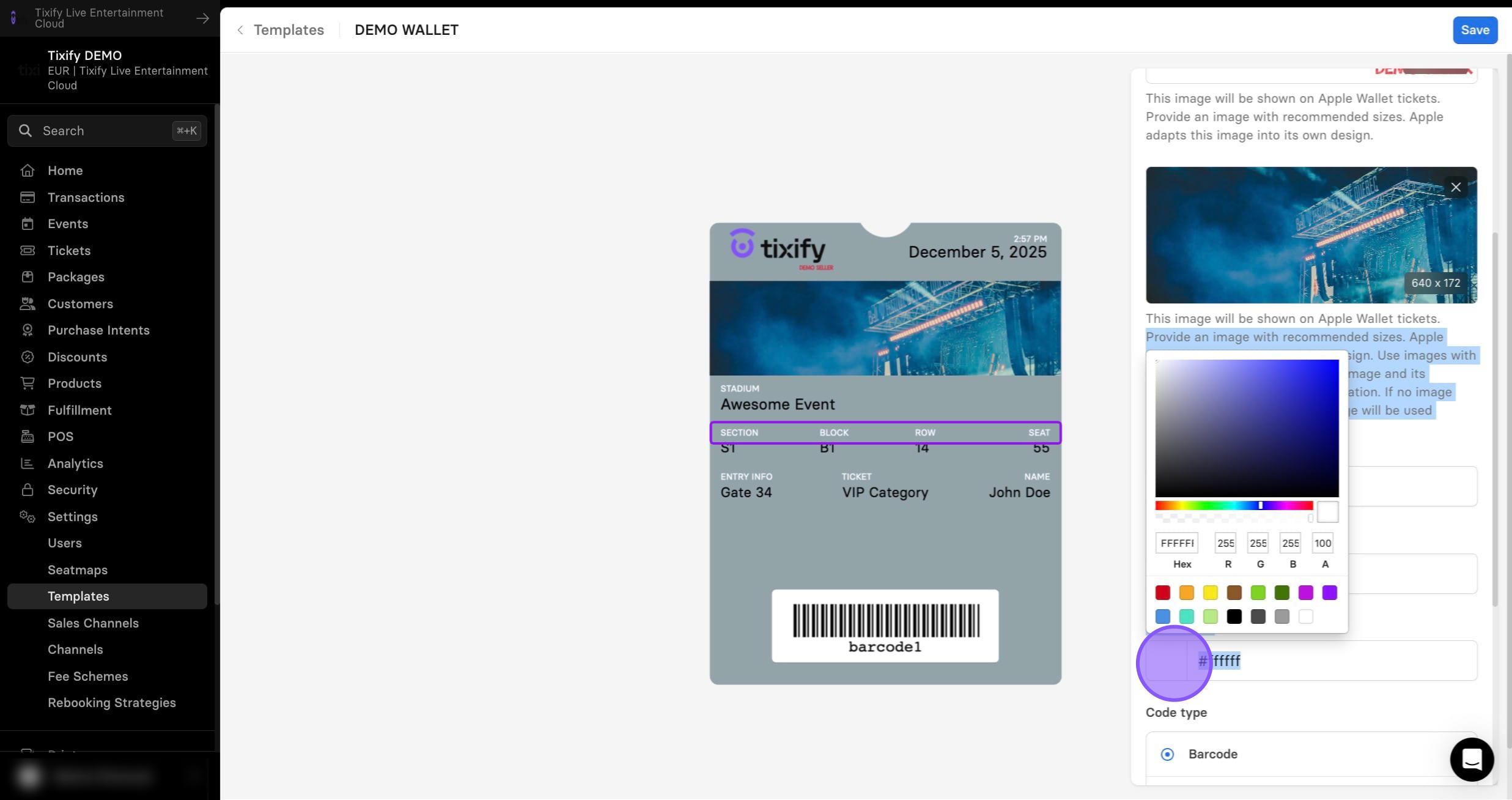Screen dimensions: 1512x800
Task: Open the Seatmaps settings page
Action: pos(78,570)
